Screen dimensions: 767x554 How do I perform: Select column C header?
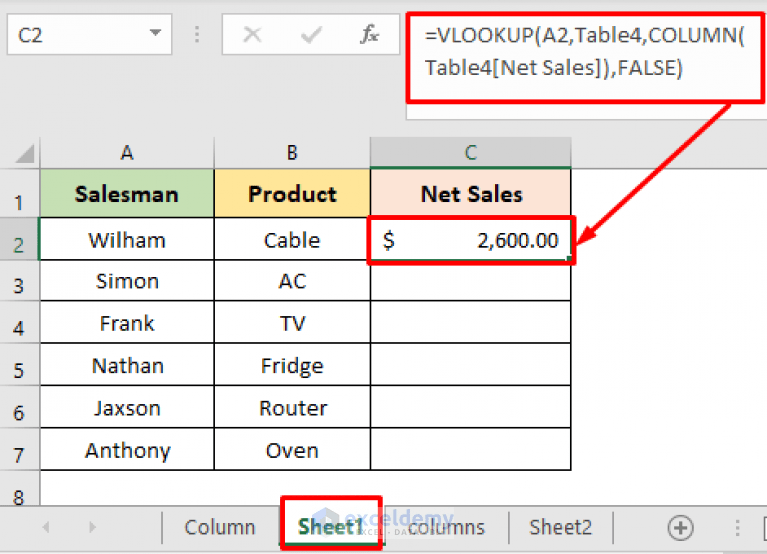tap(471, 153)
